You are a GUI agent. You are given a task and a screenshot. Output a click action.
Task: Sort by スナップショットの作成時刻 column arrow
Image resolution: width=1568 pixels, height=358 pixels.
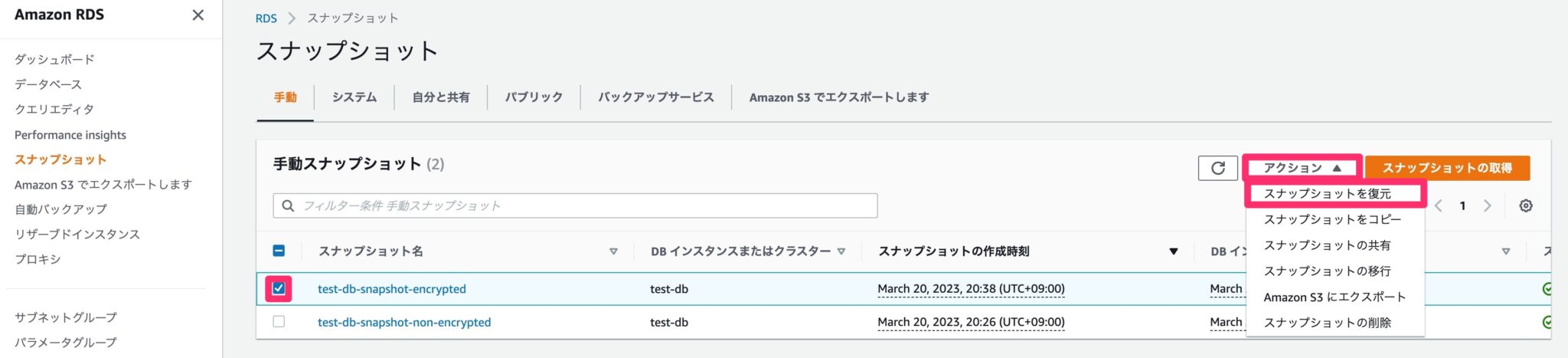pyautogui.click(x=1173, y=251)
